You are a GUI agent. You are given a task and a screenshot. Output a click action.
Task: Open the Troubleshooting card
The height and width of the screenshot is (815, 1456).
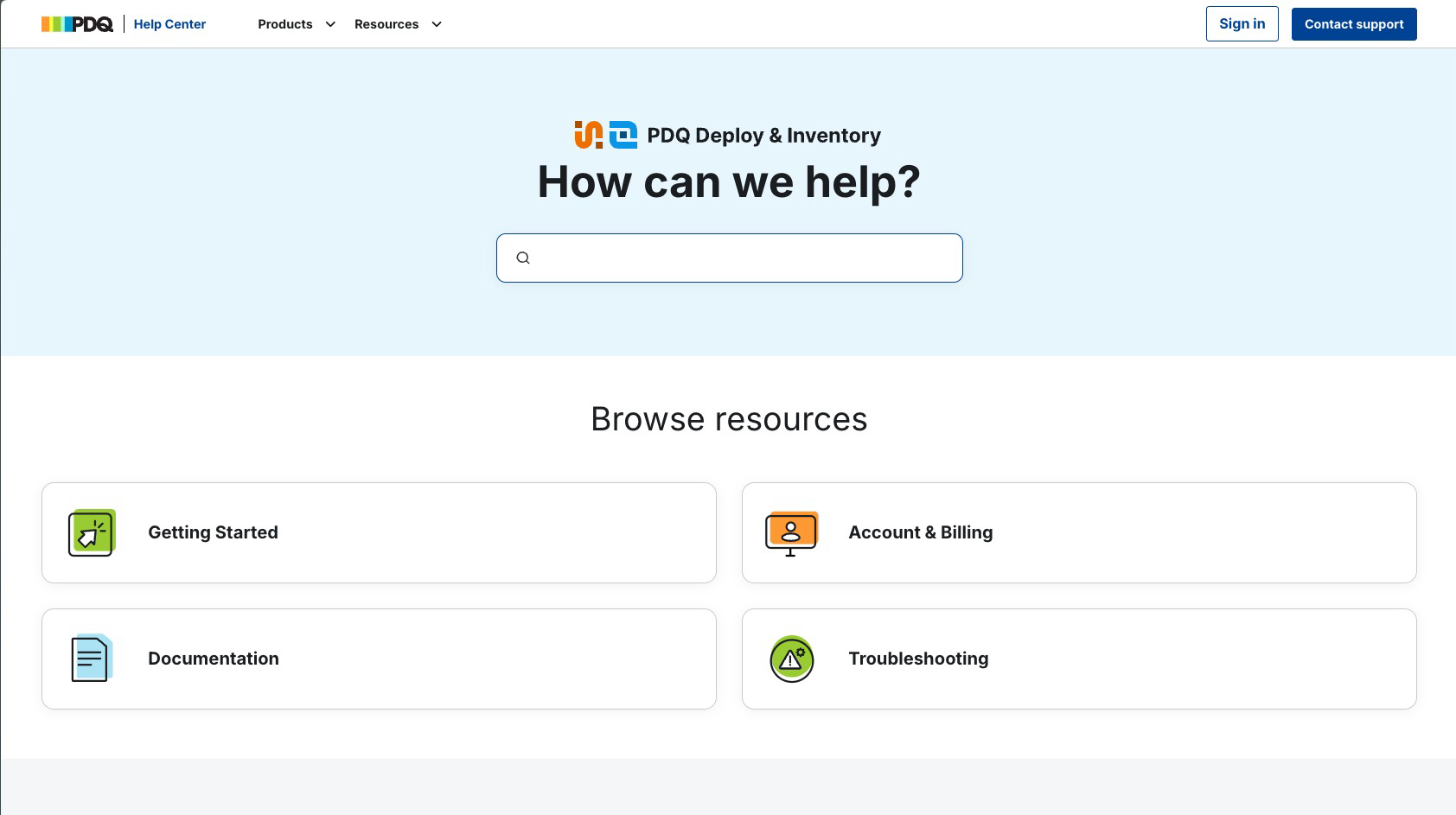(x=1079, y=659)
